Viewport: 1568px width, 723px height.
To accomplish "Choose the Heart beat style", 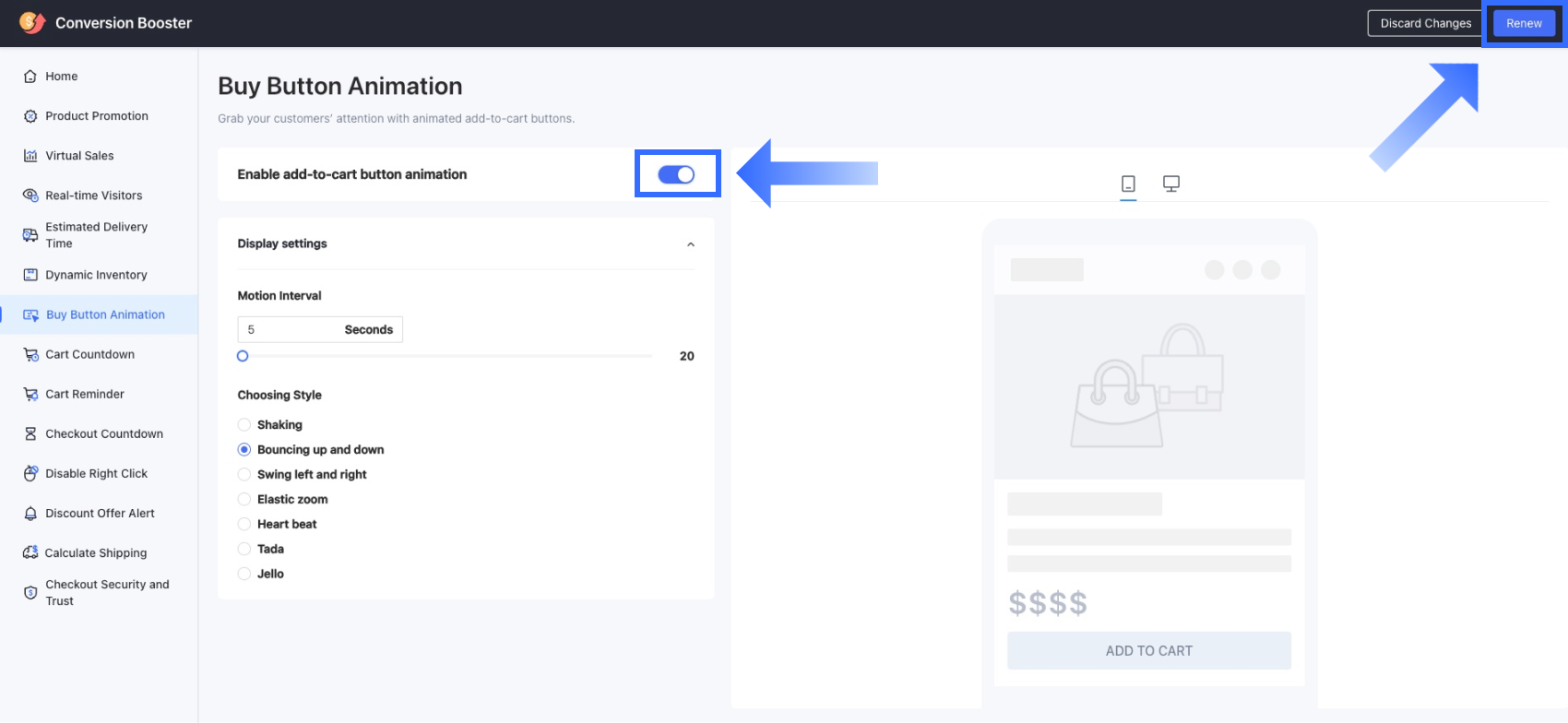I will pos(244,524).
